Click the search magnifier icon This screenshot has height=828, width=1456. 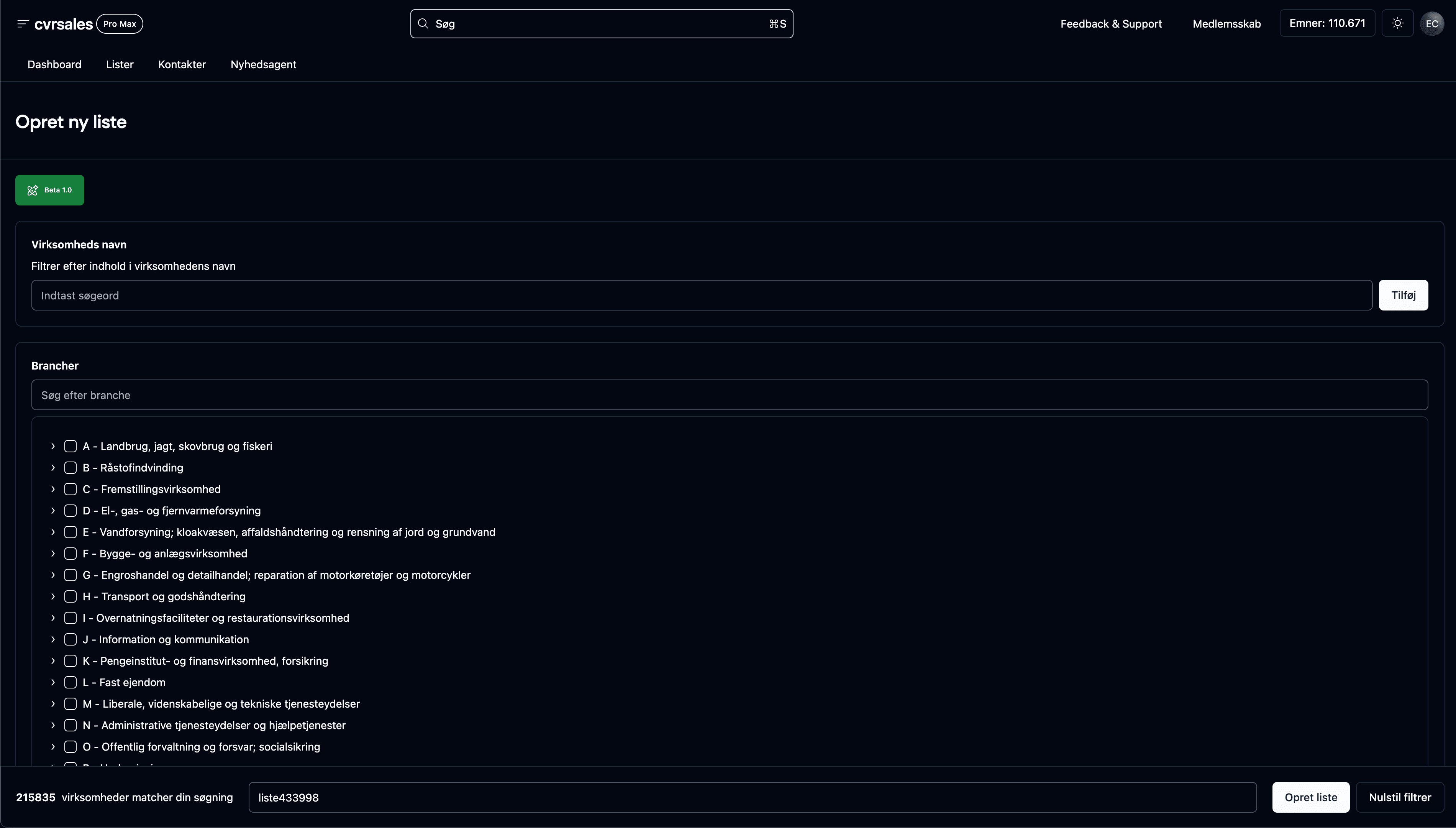[x=423, y=24]
